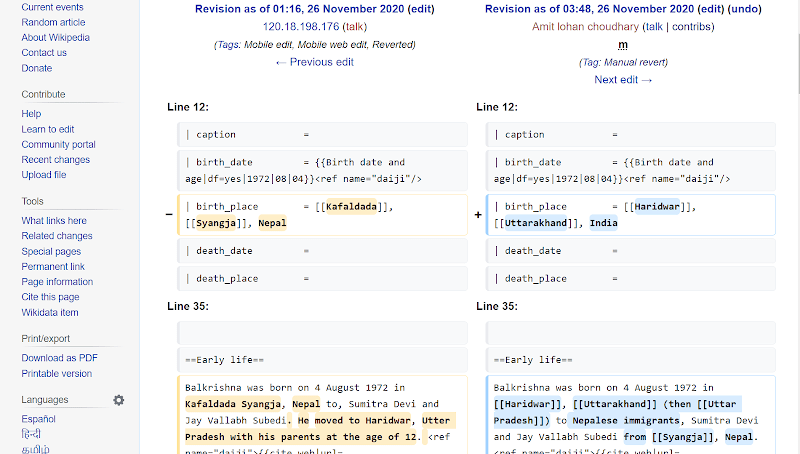The image size is (800, 454).
Task: Select Random article in sidebar
Action: pyautogui.click(x=54, y=22)
